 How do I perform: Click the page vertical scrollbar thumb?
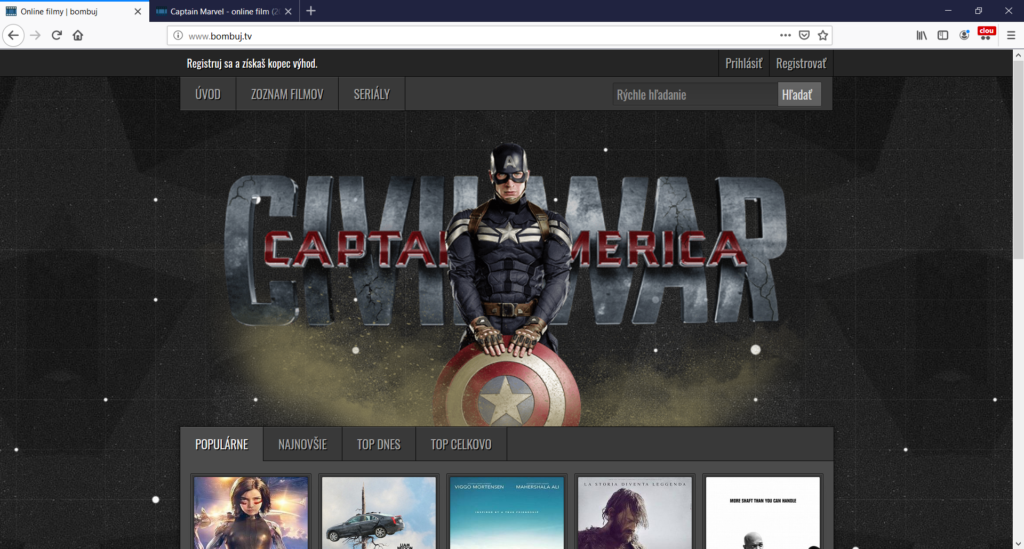coord(1018,160)
